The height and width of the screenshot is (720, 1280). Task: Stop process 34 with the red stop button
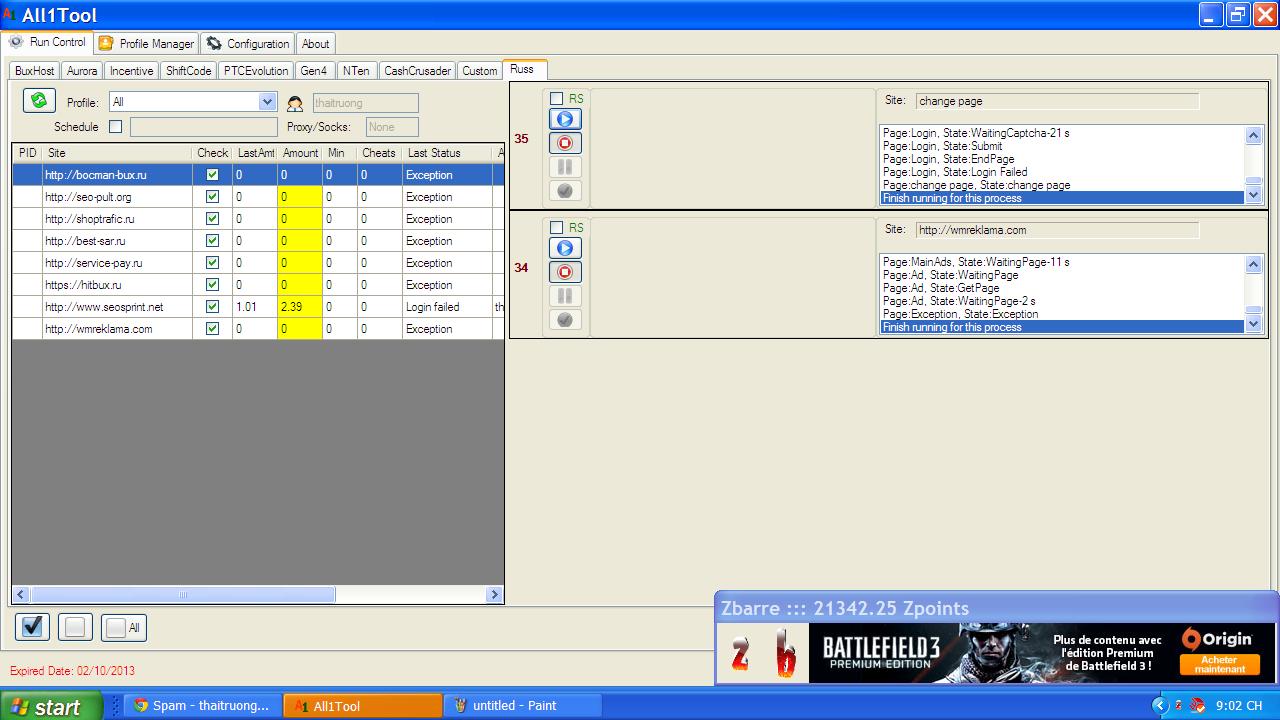pyautogui.click(x=565, y=272)
